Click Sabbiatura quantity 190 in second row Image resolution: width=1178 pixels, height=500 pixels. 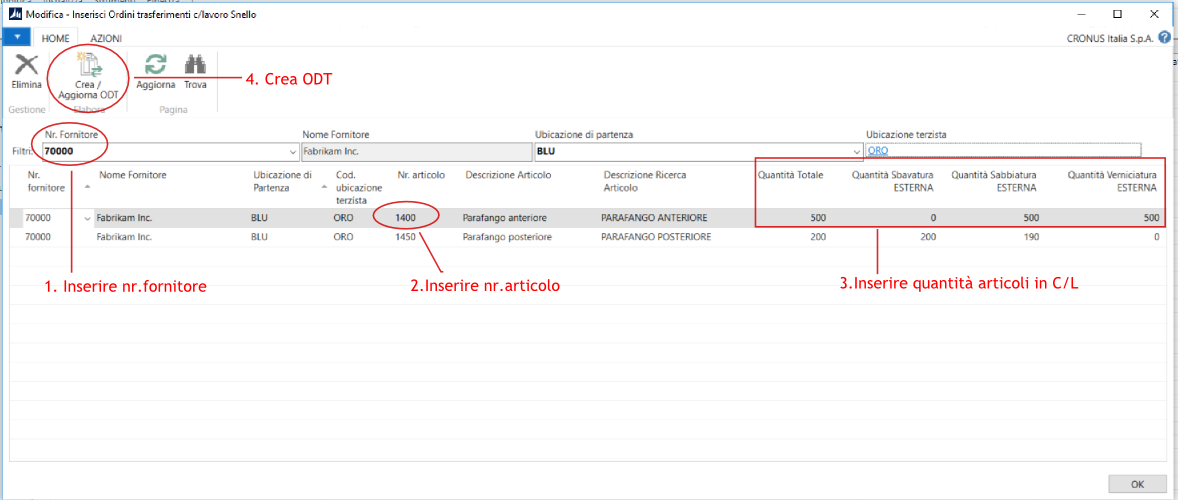click(1031, 237)
